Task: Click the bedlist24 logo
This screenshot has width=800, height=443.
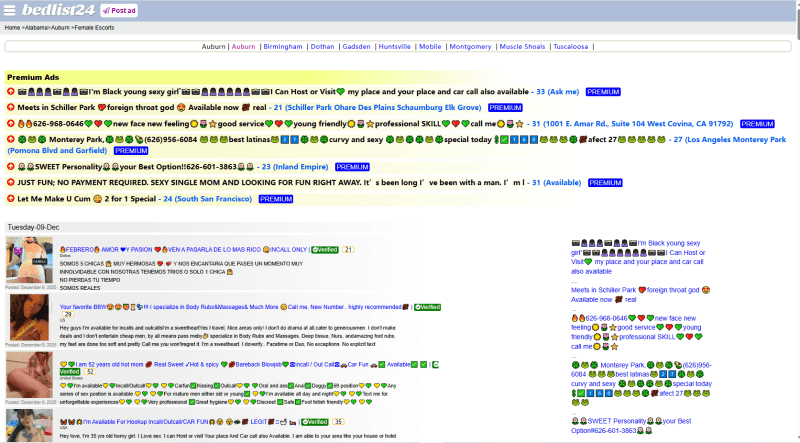Action: click(59, 10)
